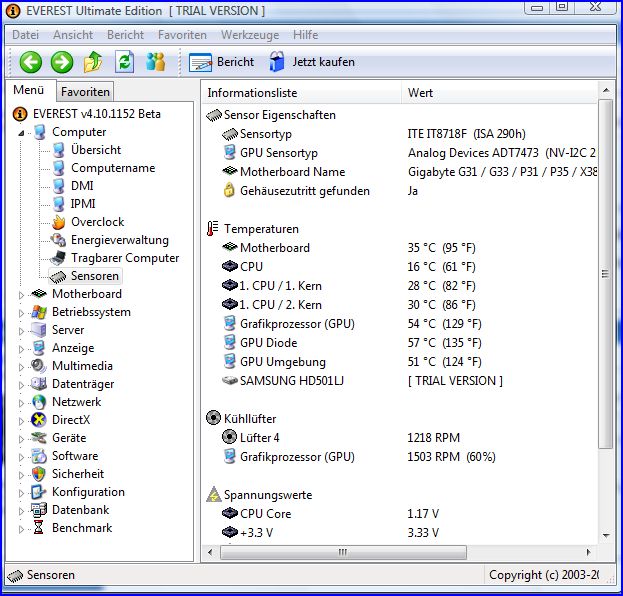
Task: Select the Übersicht tree item
Action: coord(96,150)
